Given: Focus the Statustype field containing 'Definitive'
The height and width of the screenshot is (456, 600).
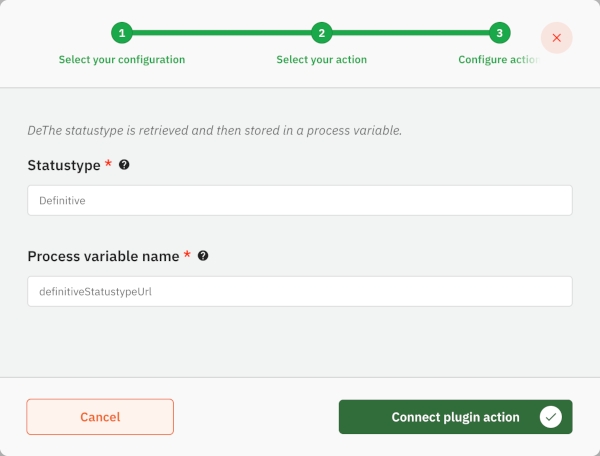Looking at the screenshot, I should pos(300,200).
